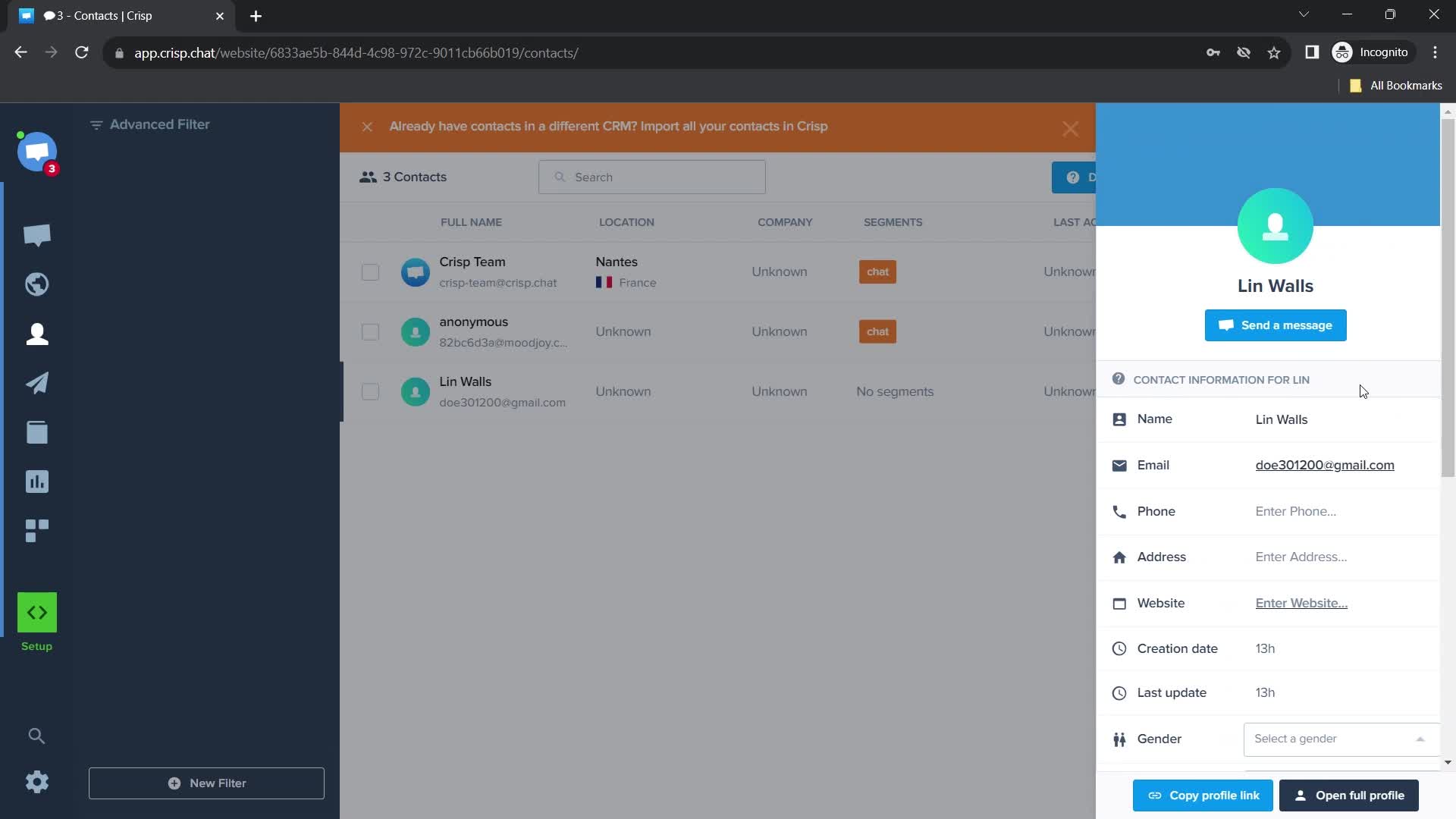Viewport: 1456px width, 819px height.
Task: Click the large Lin Walls profile avatar
Action: click(1276, 226)
